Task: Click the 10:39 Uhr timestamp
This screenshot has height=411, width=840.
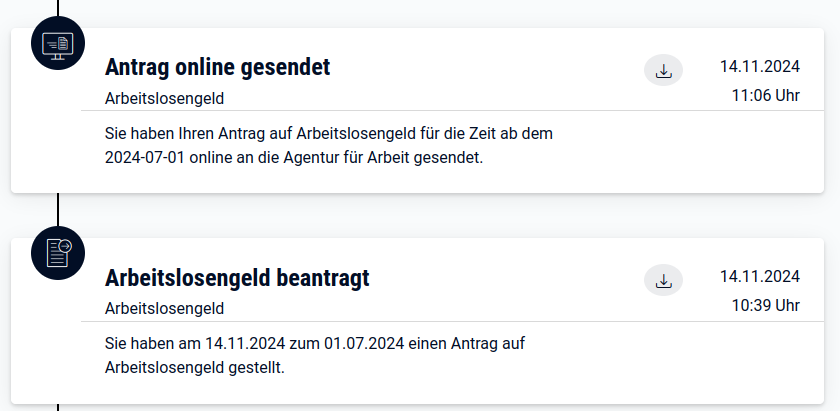Action: [x=766, y=305]
